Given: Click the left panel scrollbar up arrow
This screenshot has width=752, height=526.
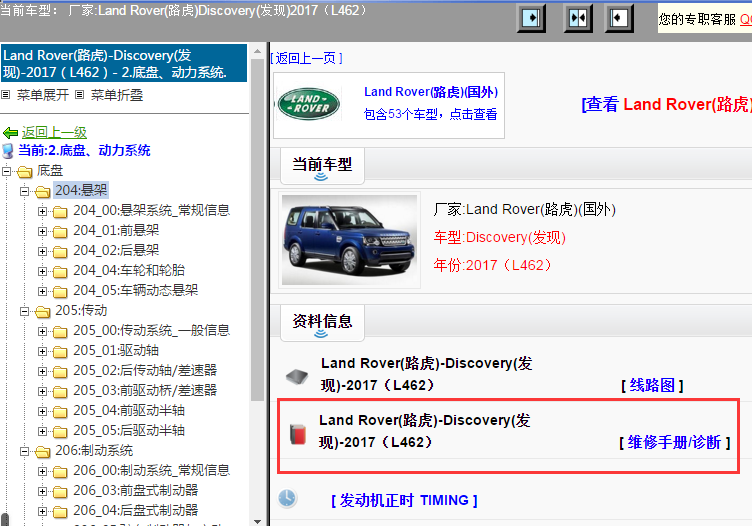Looking at the screenshot, I should pos(258,51).
